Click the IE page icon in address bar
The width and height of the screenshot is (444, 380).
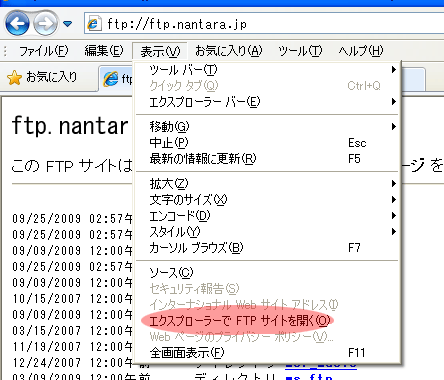point(94,24)
